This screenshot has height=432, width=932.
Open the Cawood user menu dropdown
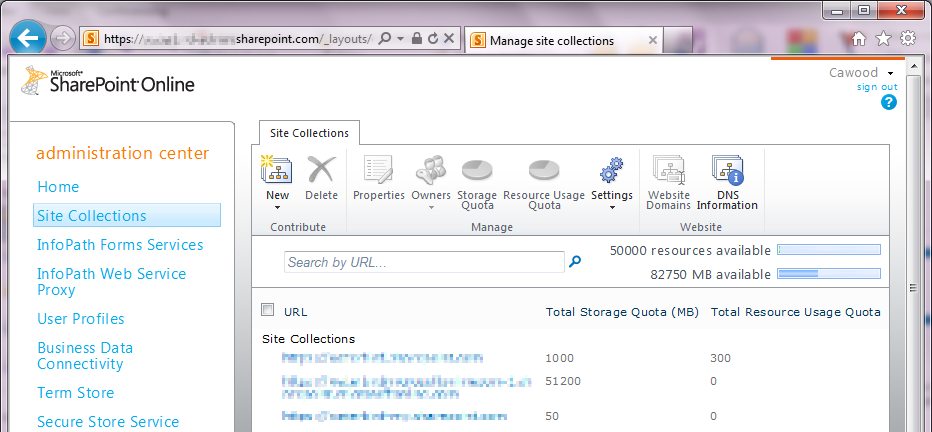[x=890, y=73]
